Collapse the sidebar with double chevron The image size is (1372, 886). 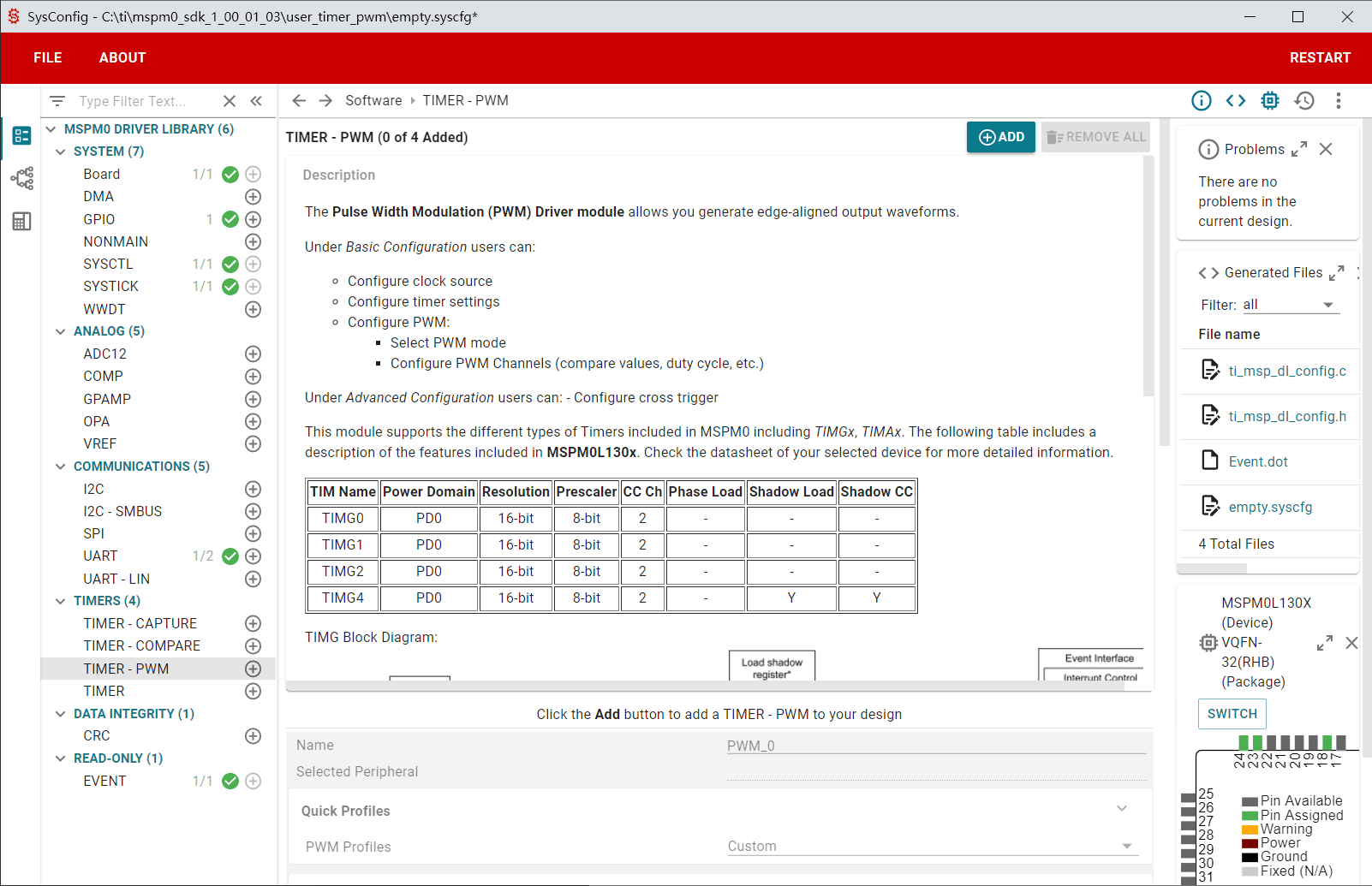pyautogui.click(x=256, y=101)
